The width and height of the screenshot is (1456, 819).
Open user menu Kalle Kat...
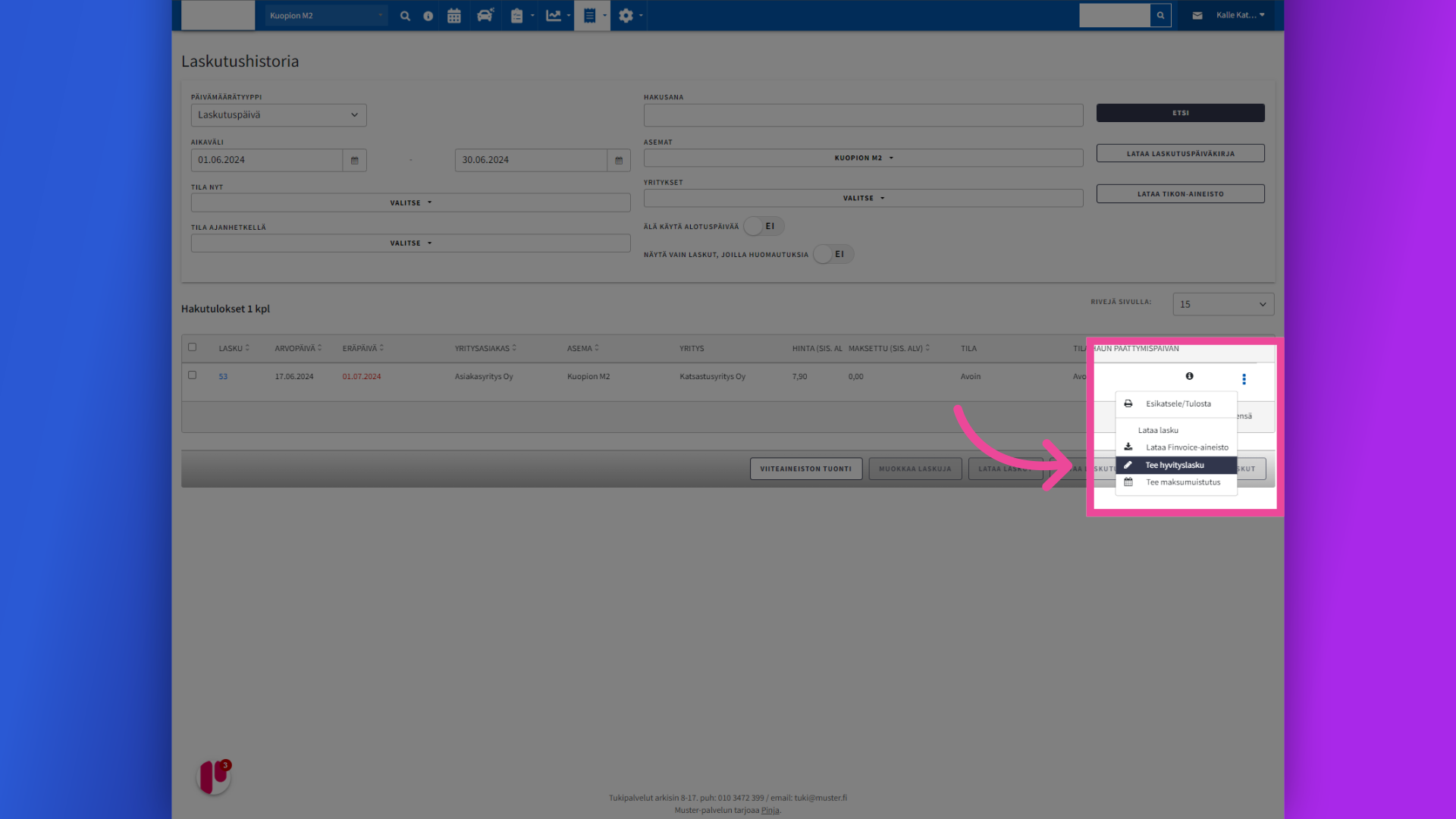pos(1240,15)
